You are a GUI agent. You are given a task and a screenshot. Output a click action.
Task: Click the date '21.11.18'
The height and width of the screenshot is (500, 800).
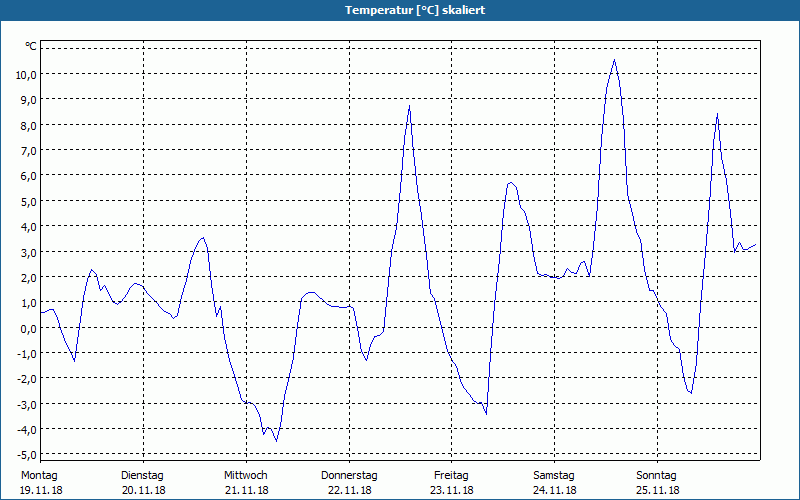pos(246,490)
